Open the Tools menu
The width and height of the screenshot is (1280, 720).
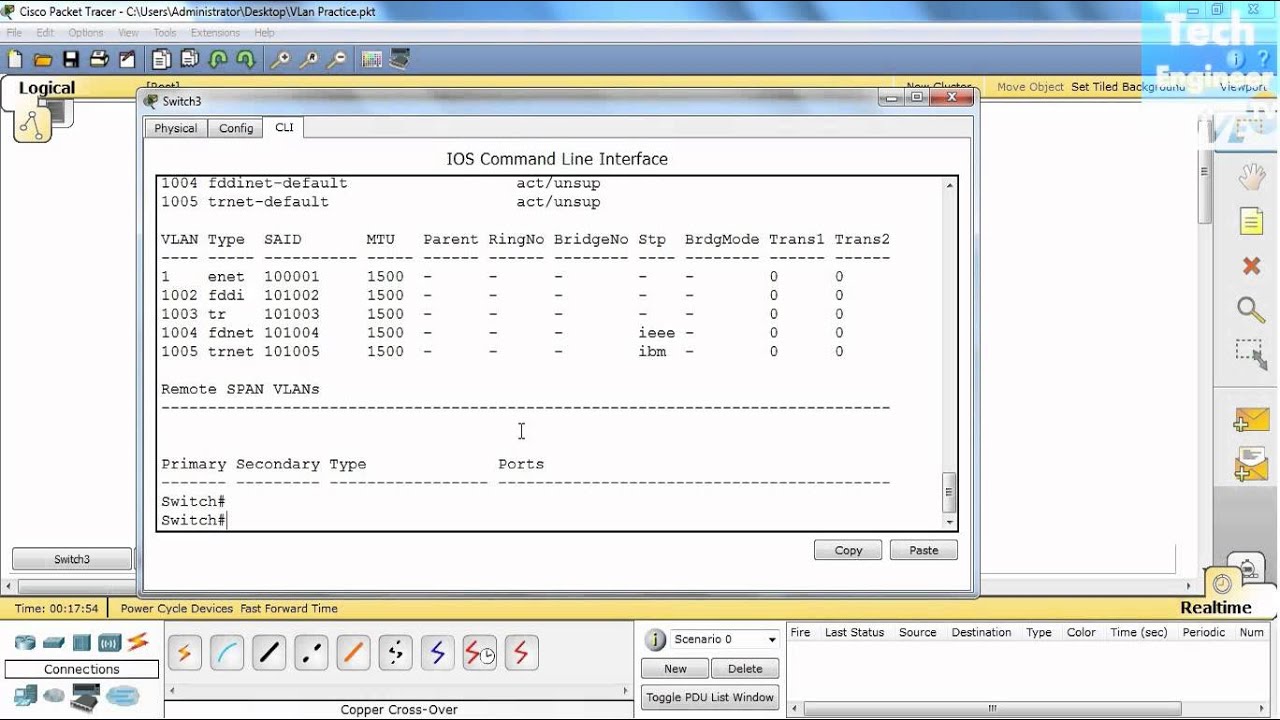point(165,33)
